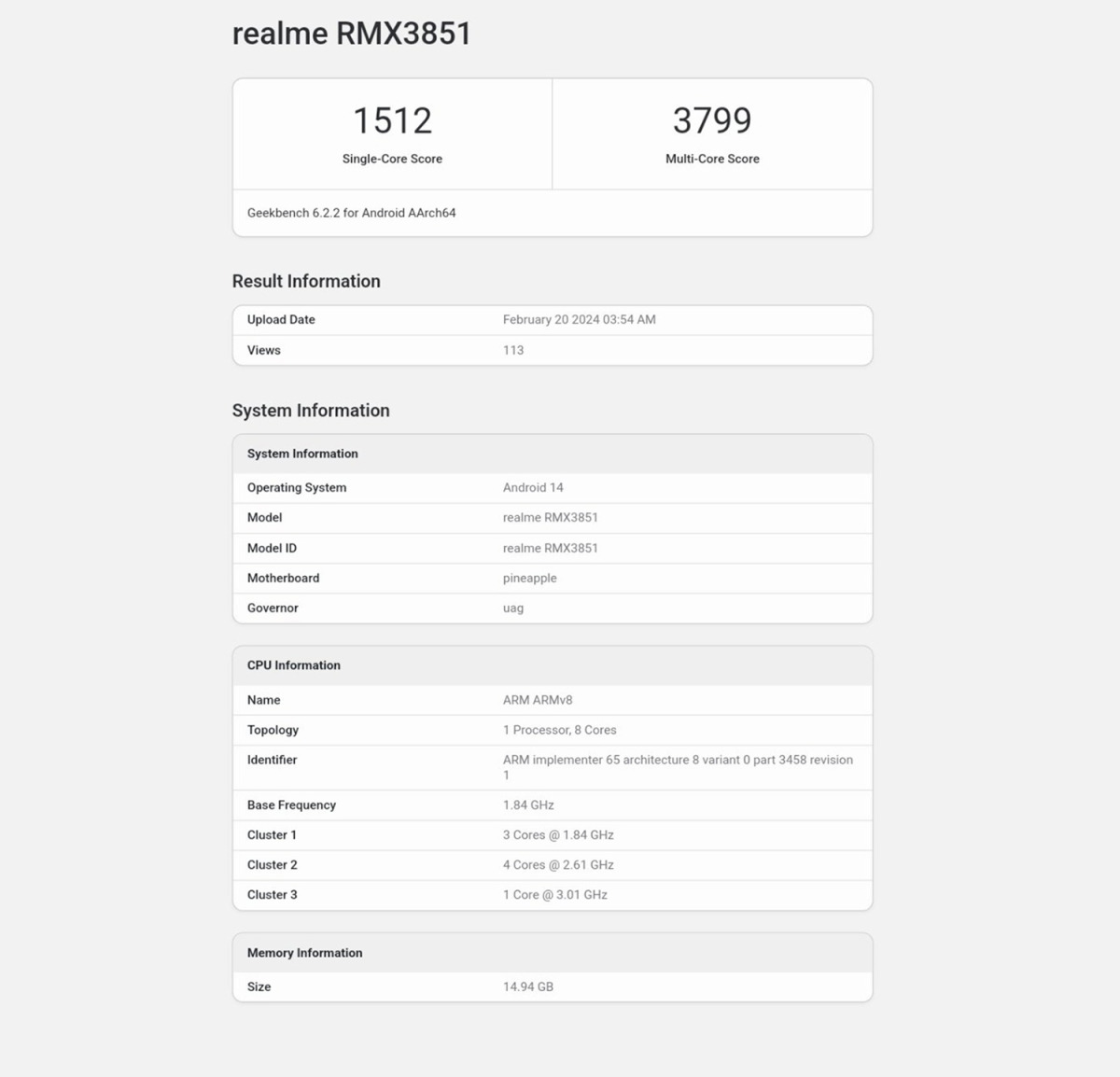Image resolution: width=1120 pixels, height=1077 pixels.
Task: Click the Result Information heading
Action: point(306,281)
